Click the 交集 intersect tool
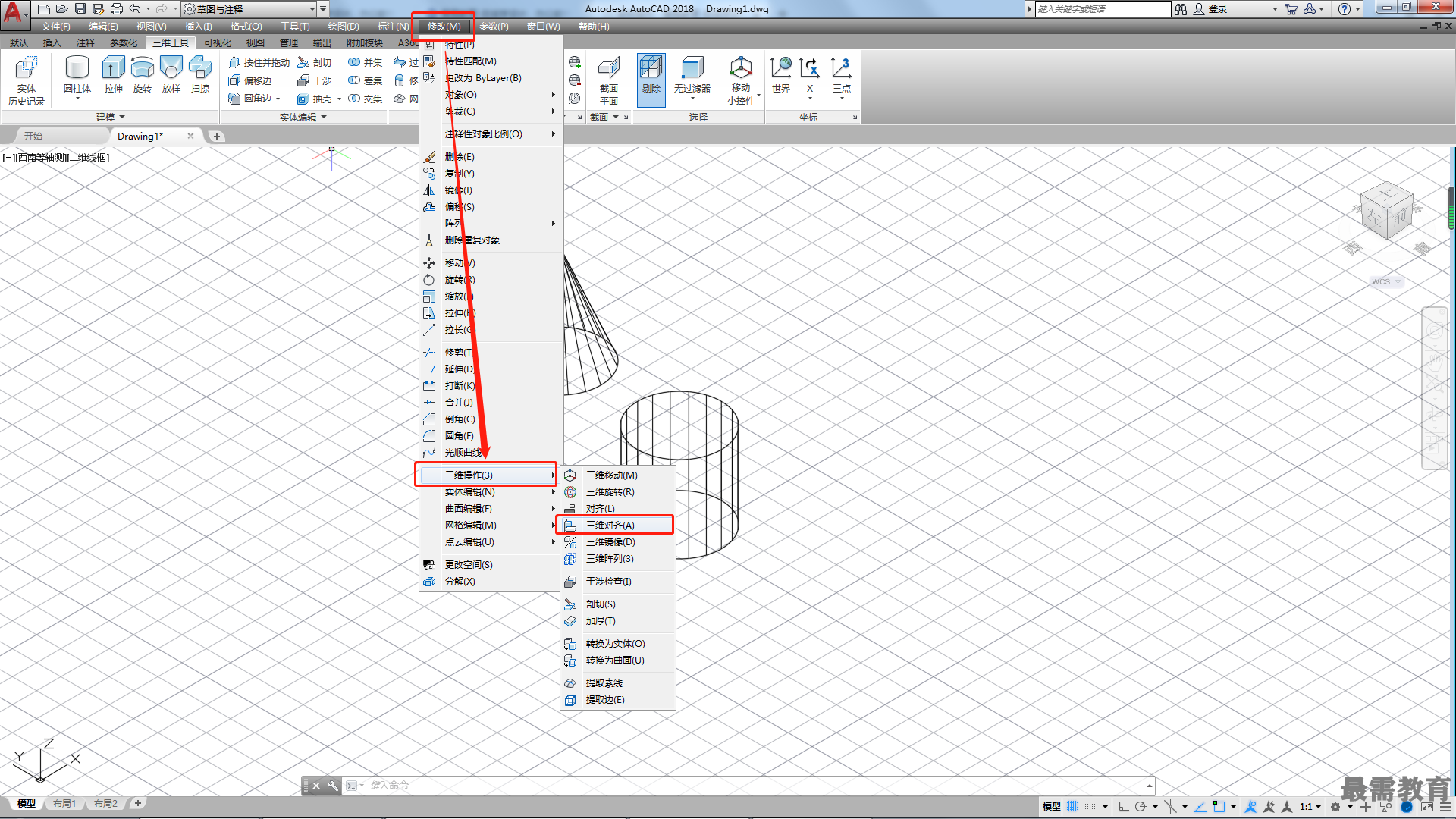This screenshot has width=1456, height=819. [x=365, y=99]
